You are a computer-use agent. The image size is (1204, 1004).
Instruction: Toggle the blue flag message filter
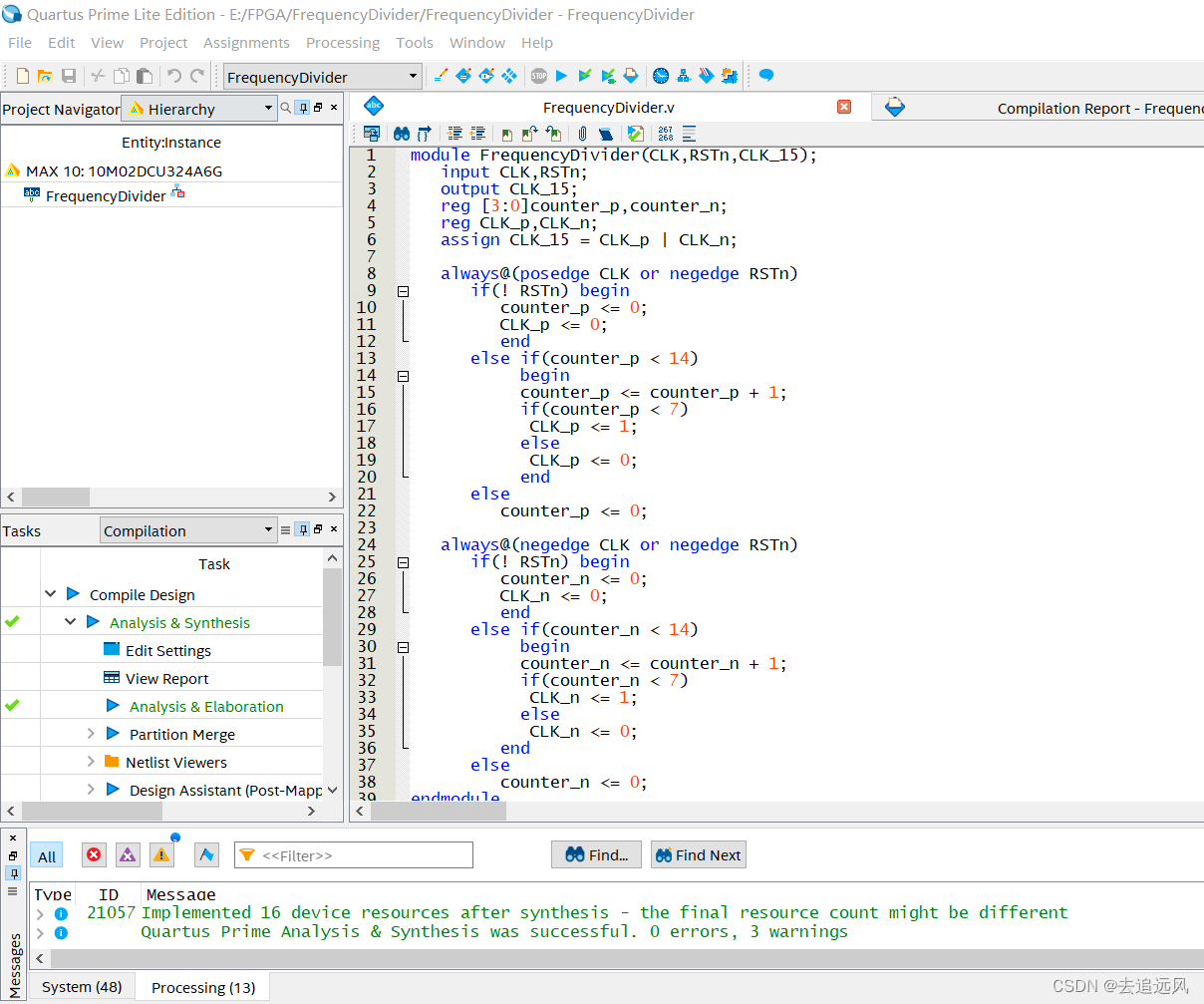tap(206, 854)
